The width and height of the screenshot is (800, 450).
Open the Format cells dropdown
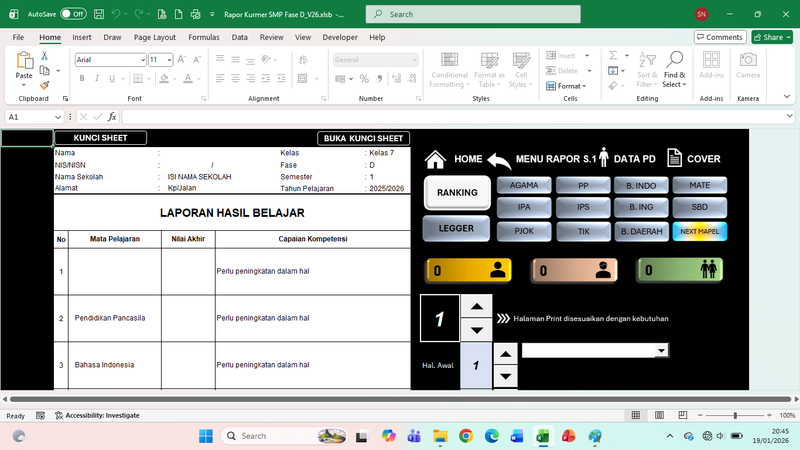[571, 86]
